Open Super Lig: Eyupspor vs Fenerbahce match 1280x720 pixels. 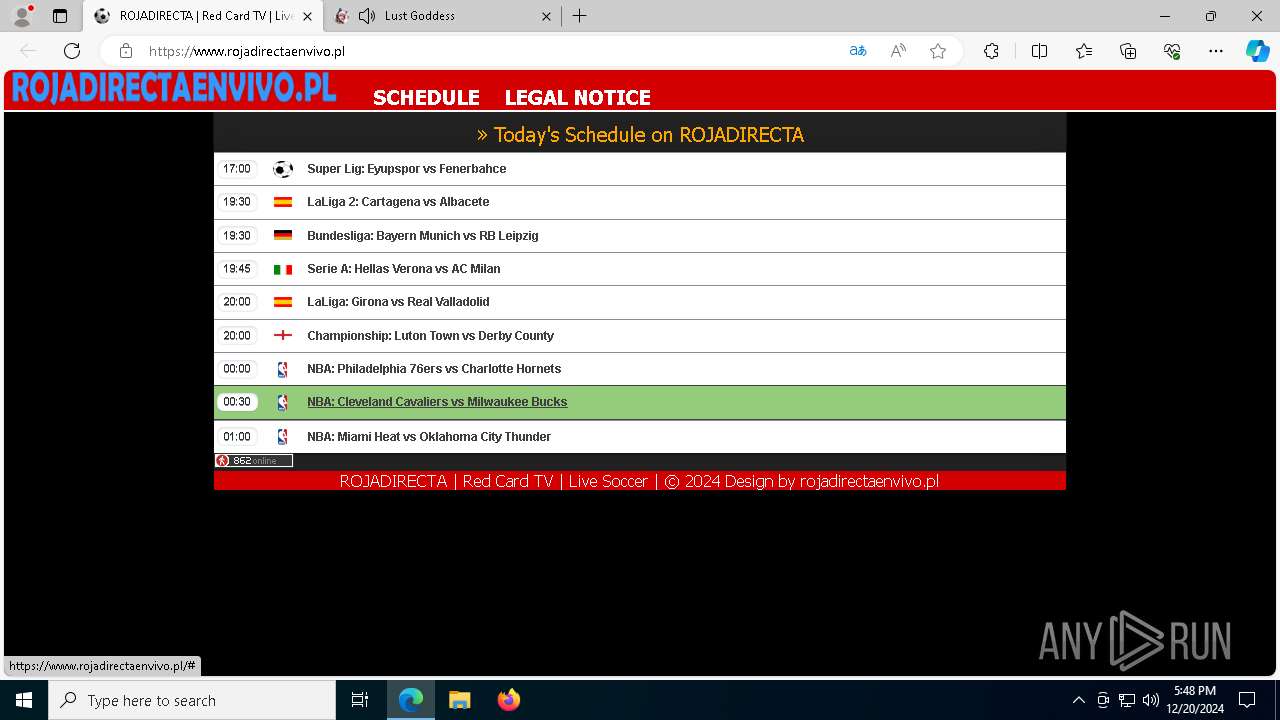[x=406, y=169]
